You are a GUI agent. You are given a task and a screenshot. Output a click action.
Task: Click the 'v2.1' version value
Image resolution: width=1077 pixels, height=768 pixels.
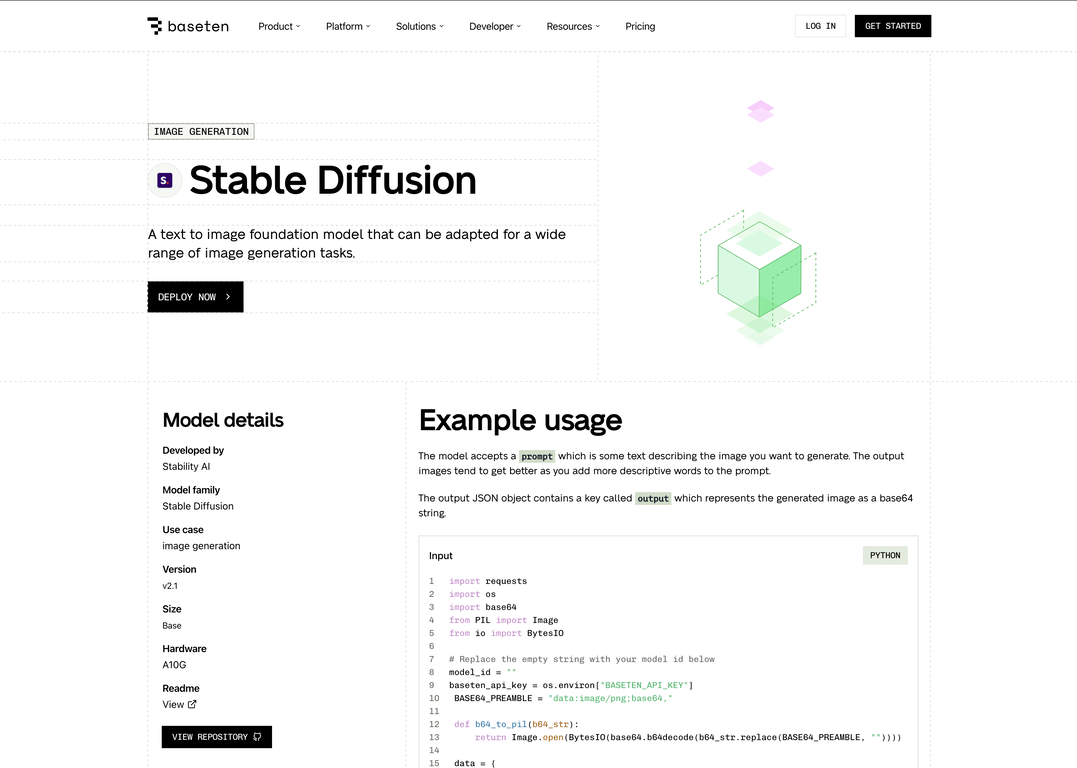(x=170, y=586)
